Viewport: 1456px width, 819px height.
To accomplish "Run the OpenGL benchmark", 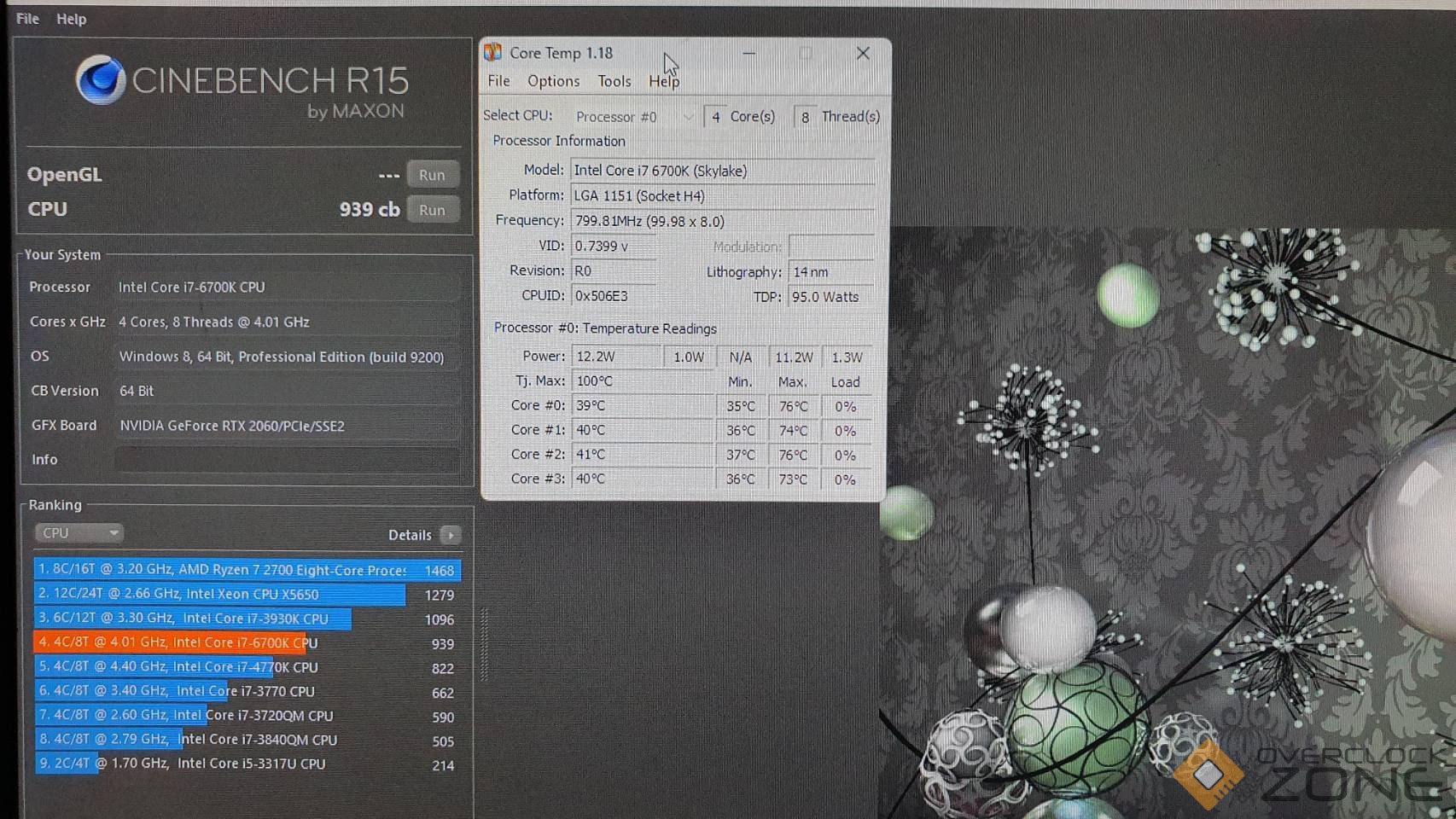I will pos(432,175).
